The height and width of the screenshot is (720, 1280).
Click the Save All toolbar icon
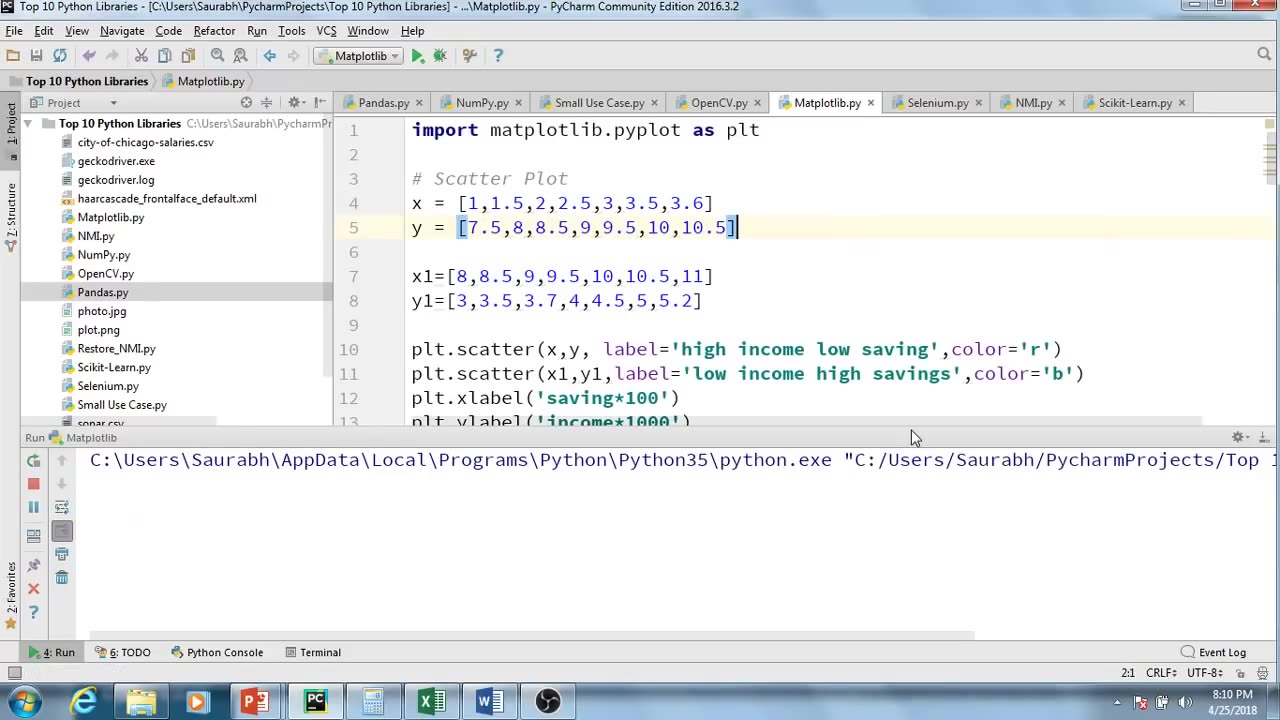[x=36, y=56]
